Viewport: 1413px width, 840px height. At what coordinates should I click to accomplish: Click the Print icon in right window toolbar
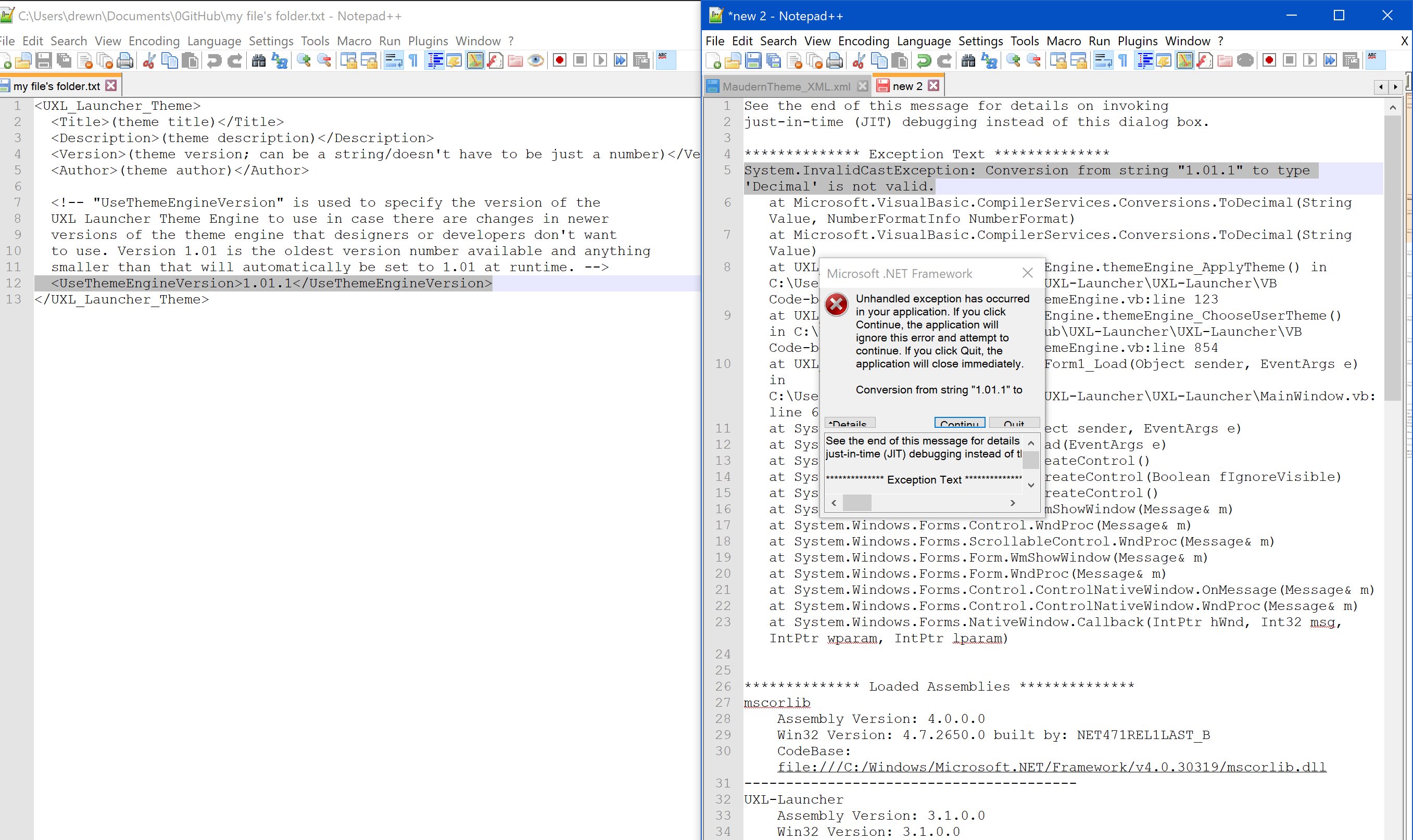(835, 60)
